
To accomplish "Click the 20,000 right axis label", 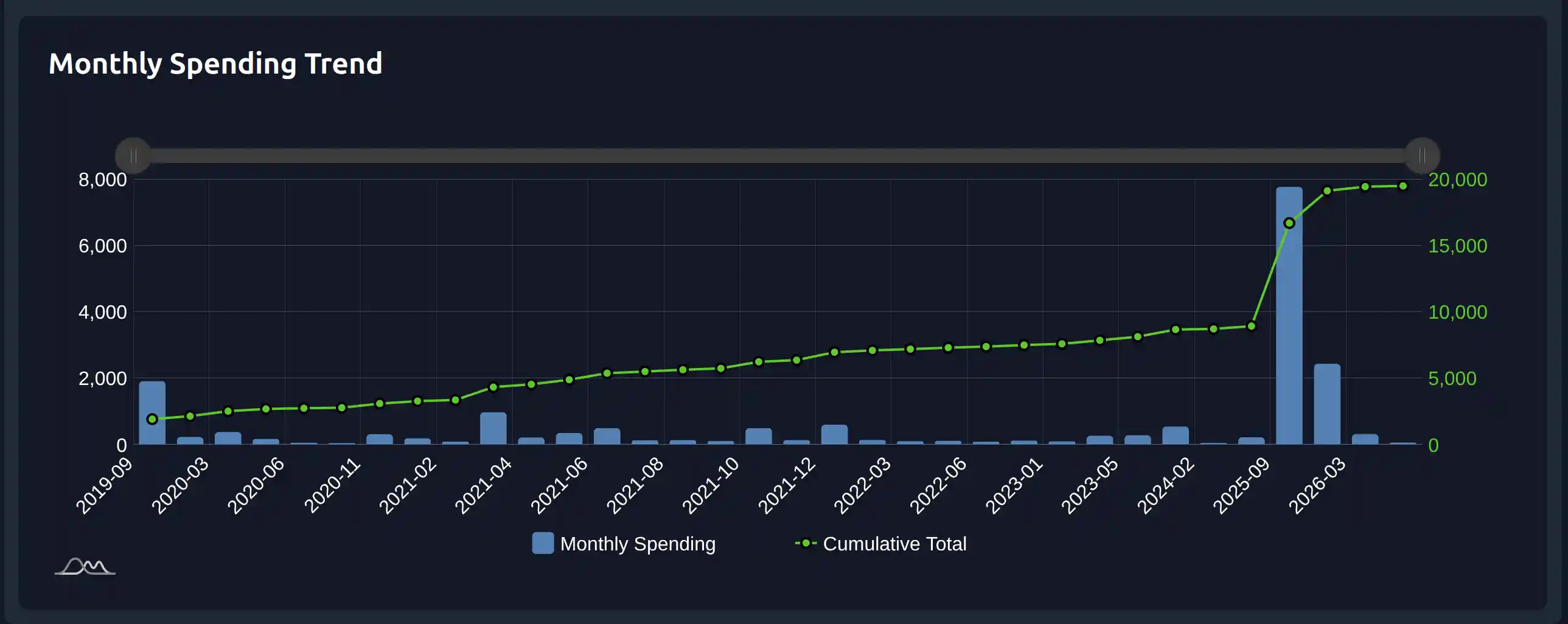I will (x=1457, y=179).
